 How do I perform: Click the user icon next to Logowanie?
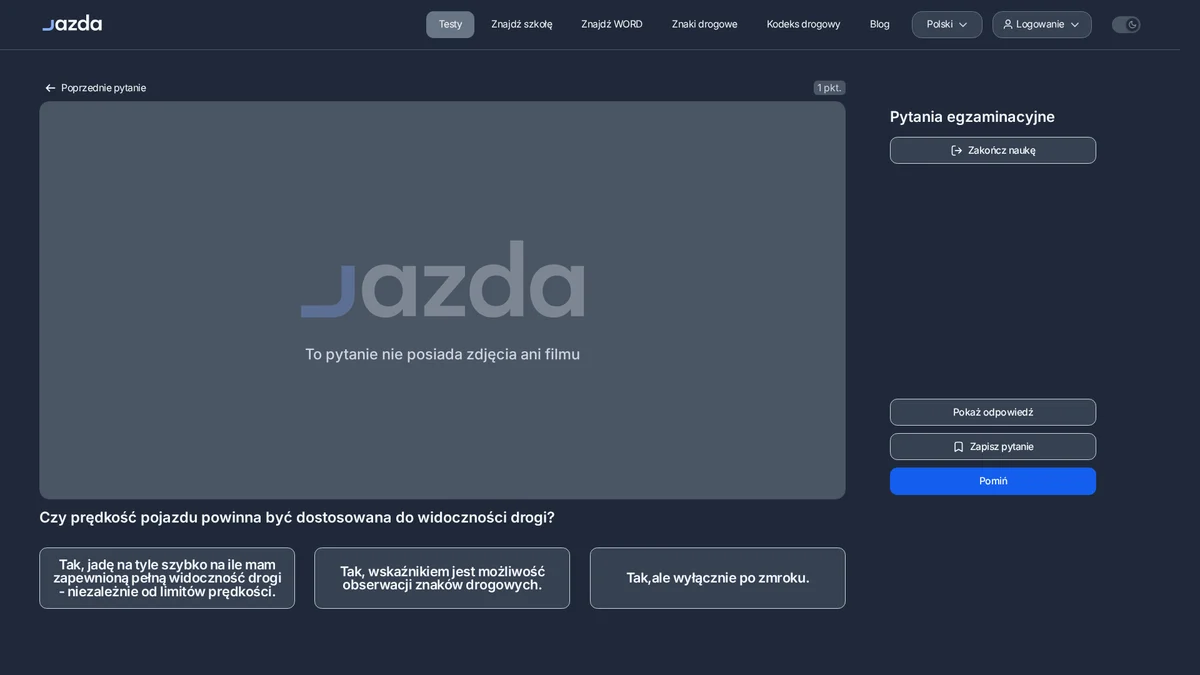[x=1008, y=24]
